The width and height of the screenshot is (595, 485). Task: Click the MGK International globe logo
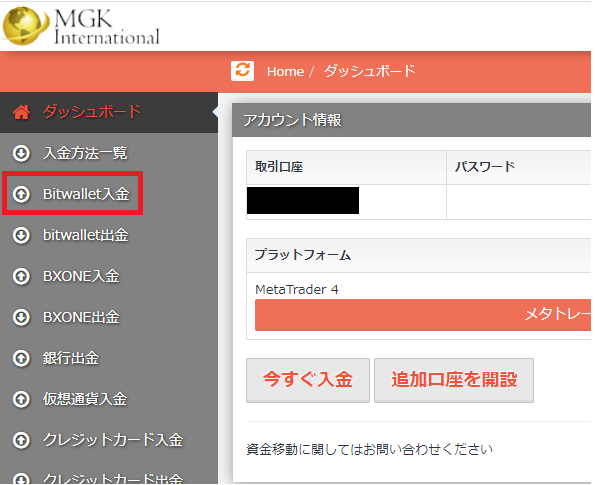tap(25, 26)
